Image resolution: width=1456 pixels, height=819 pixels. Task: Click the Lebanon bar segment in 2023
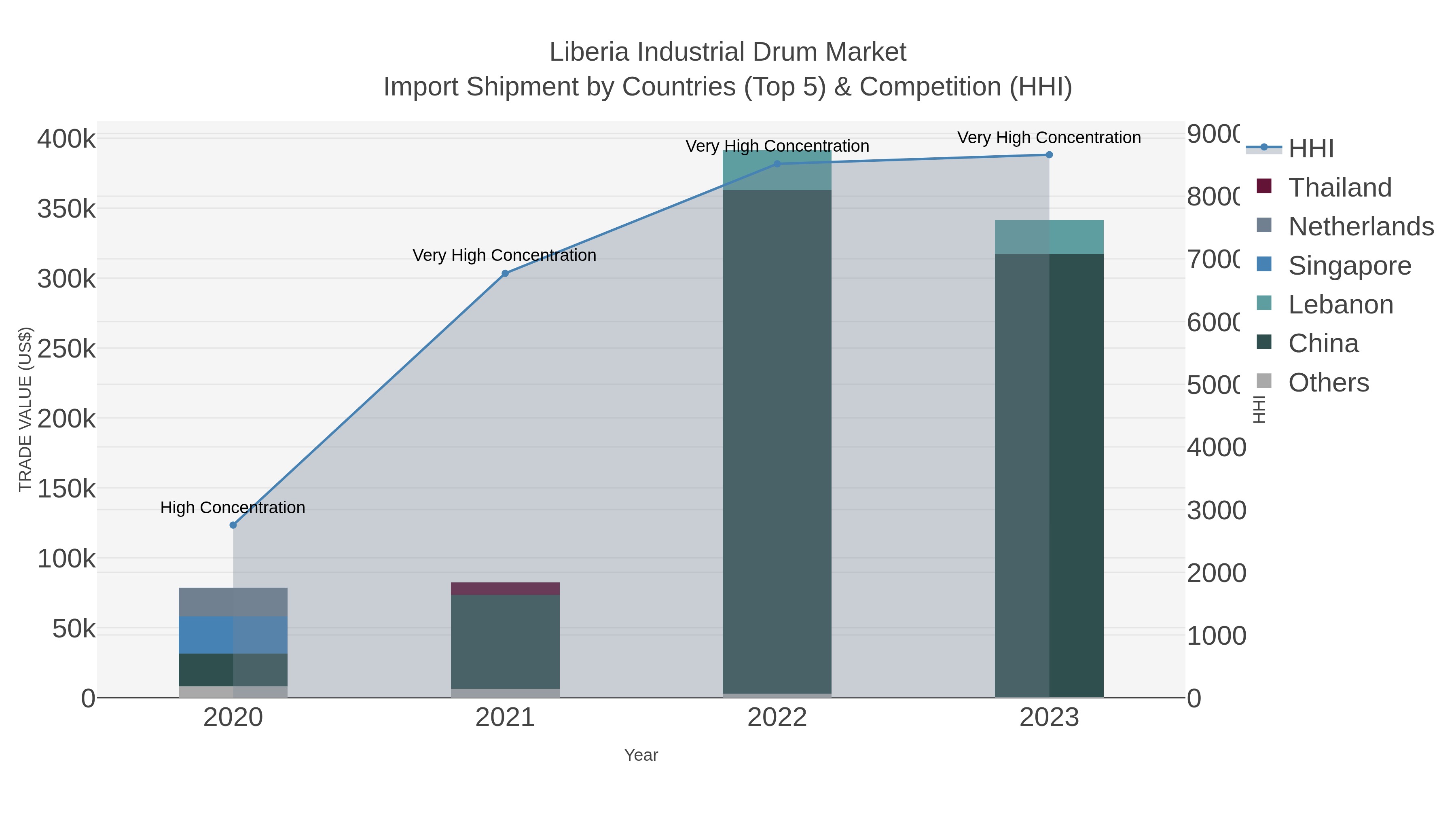(x=1049, y=237)
